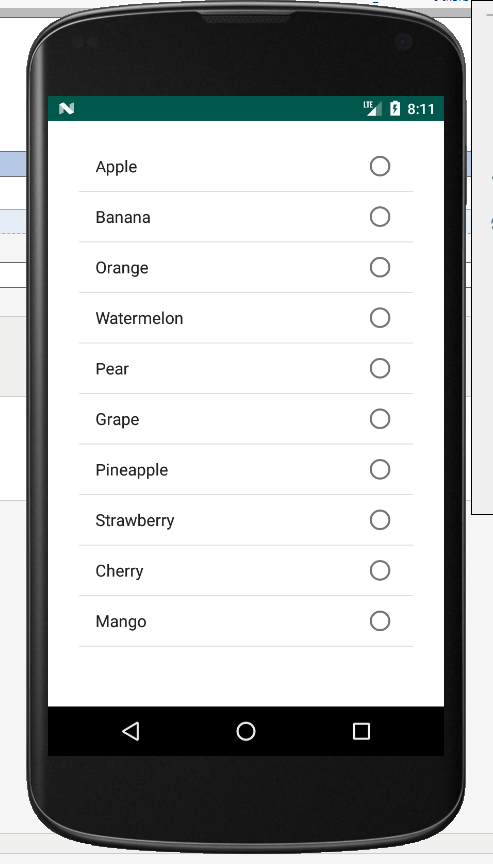The width and height of the screenshot is (493, 864).
Task: Choose the Cherry radio button
Action: pos(380,570)
